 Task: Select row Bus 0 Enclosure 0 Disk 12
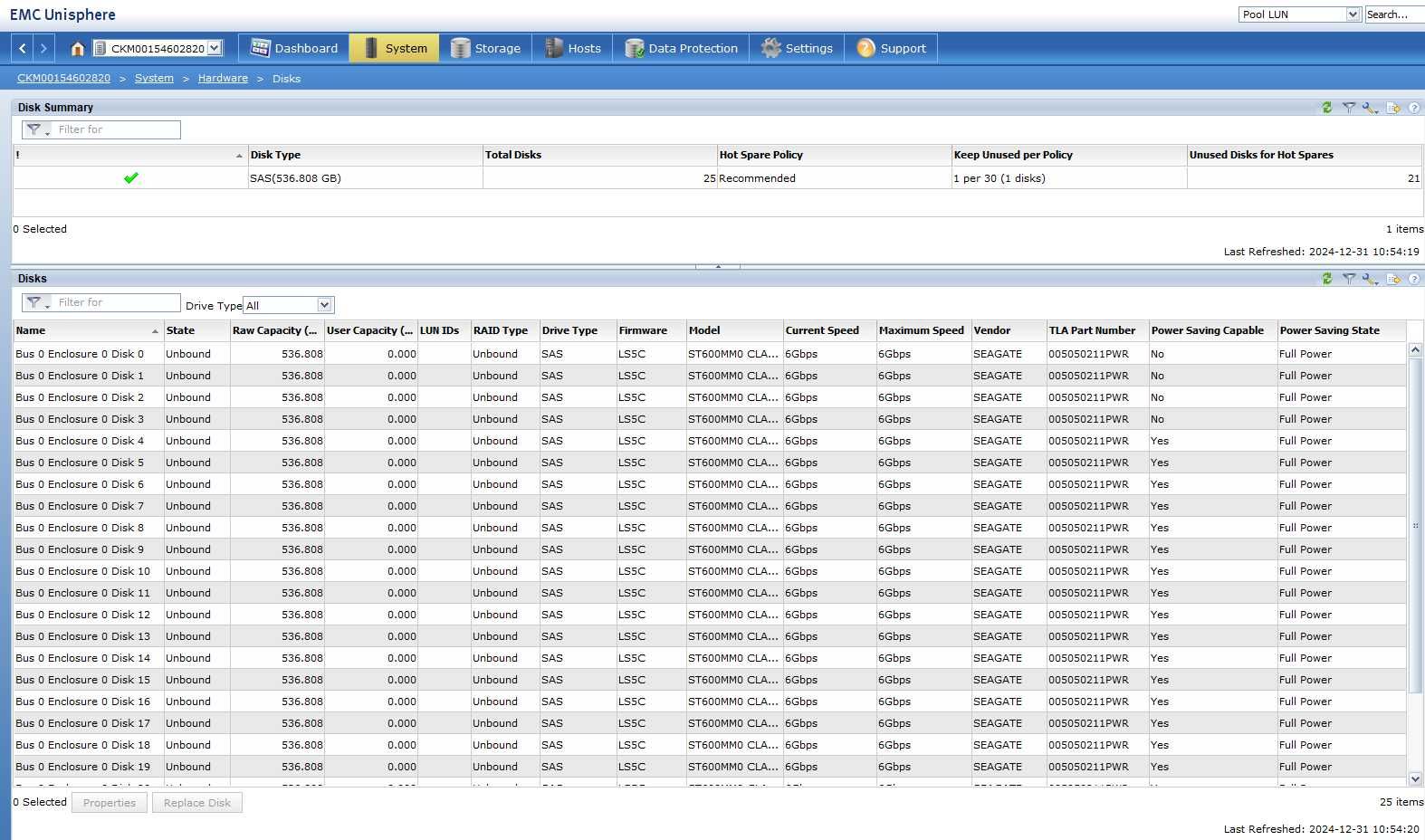pyautogui.click(x=710, y=615)
